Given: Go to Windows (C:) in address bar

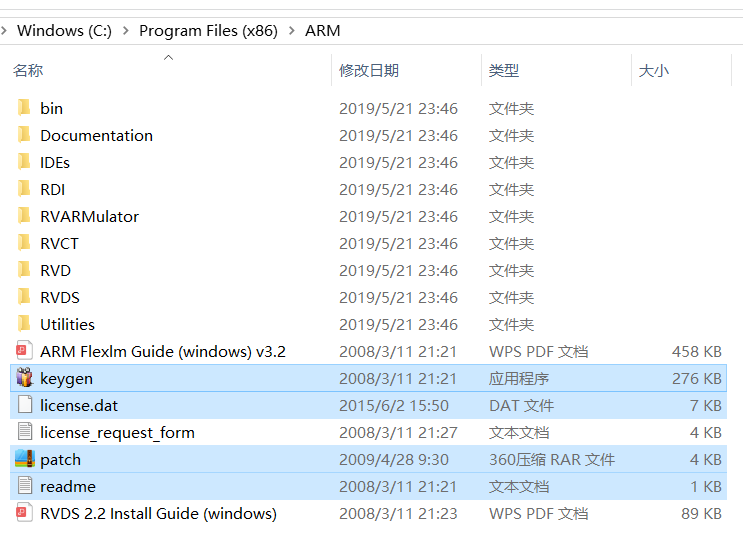Looking at the screenshot, I should tap(64, 31).
